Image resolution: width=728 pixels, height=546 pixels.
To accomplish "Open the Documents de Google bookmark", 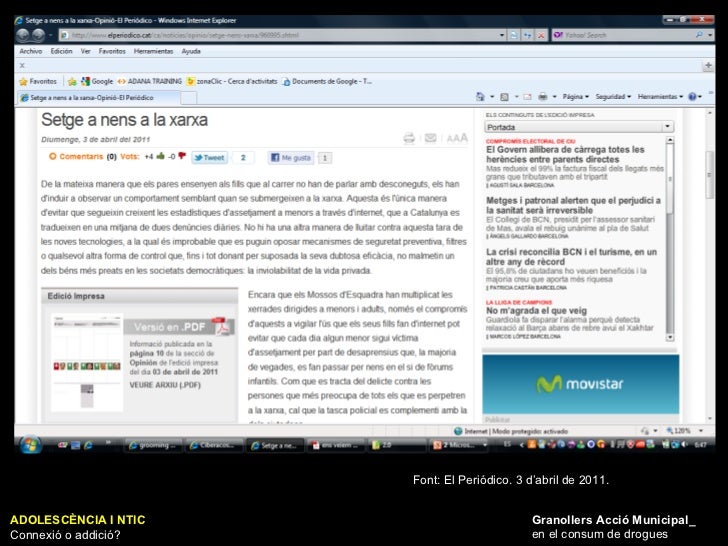I will click(327, 81).
